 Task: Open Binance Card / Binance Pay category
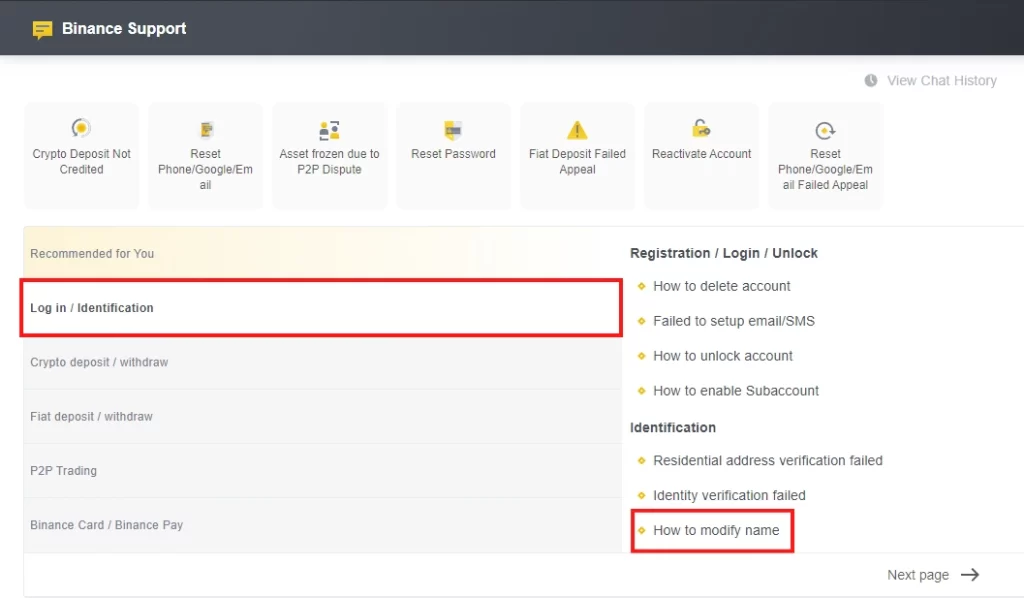pos(323,525)
